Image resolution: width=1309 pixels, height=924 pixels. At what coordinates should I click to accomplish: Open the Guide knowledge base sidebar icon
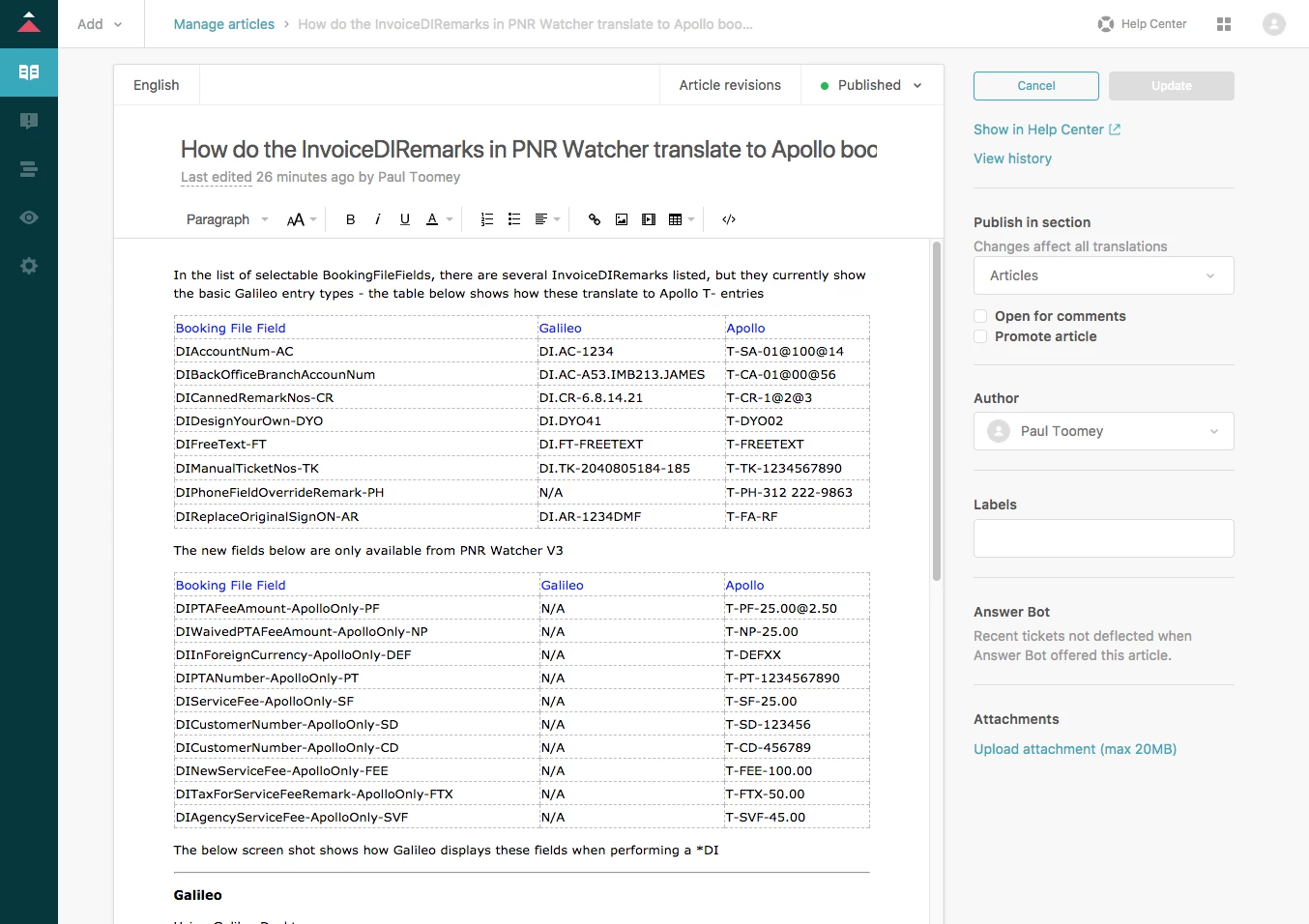[29, 72]
